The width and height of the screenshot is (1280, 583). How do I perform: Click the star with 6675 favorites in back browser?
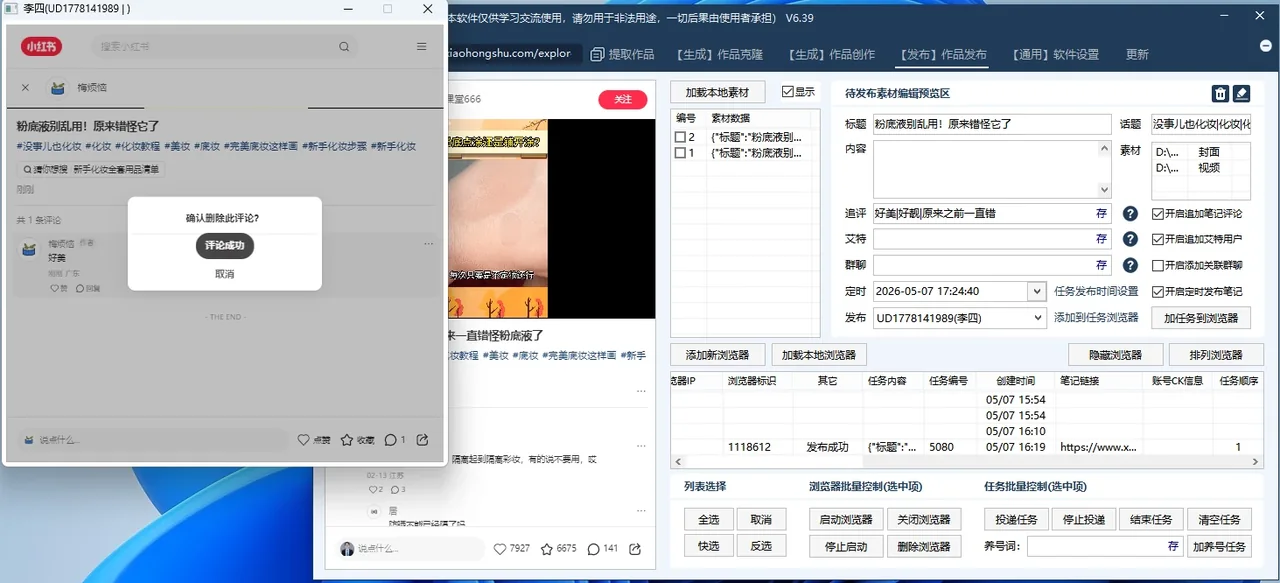(547, 549)
